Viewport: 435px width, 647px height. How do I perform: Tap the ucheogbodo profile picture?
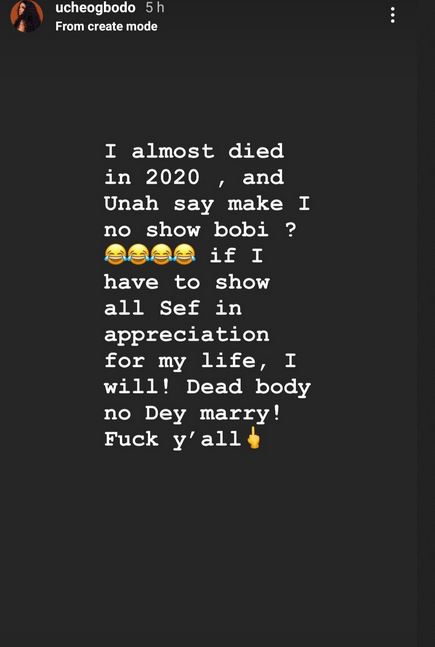(27, 16)
